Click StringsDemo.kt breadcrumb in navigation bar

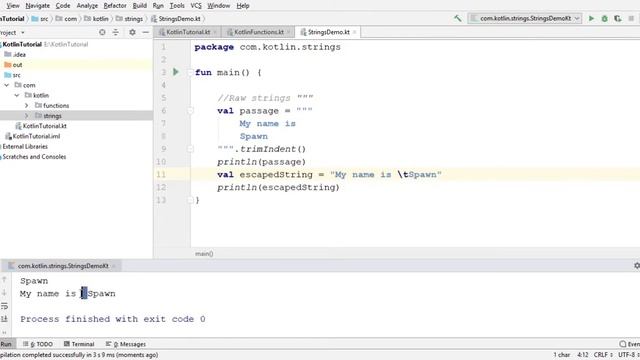(x=176, y=19)
